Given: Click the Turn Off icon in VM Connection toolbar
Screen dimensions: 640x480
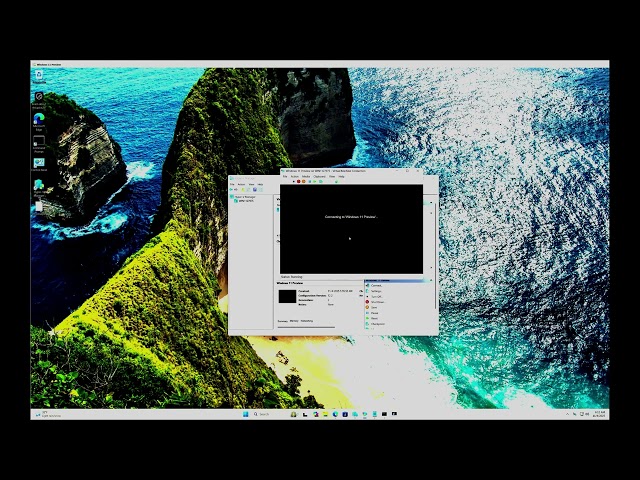Looking at the screenshot, I should point(293,182).
